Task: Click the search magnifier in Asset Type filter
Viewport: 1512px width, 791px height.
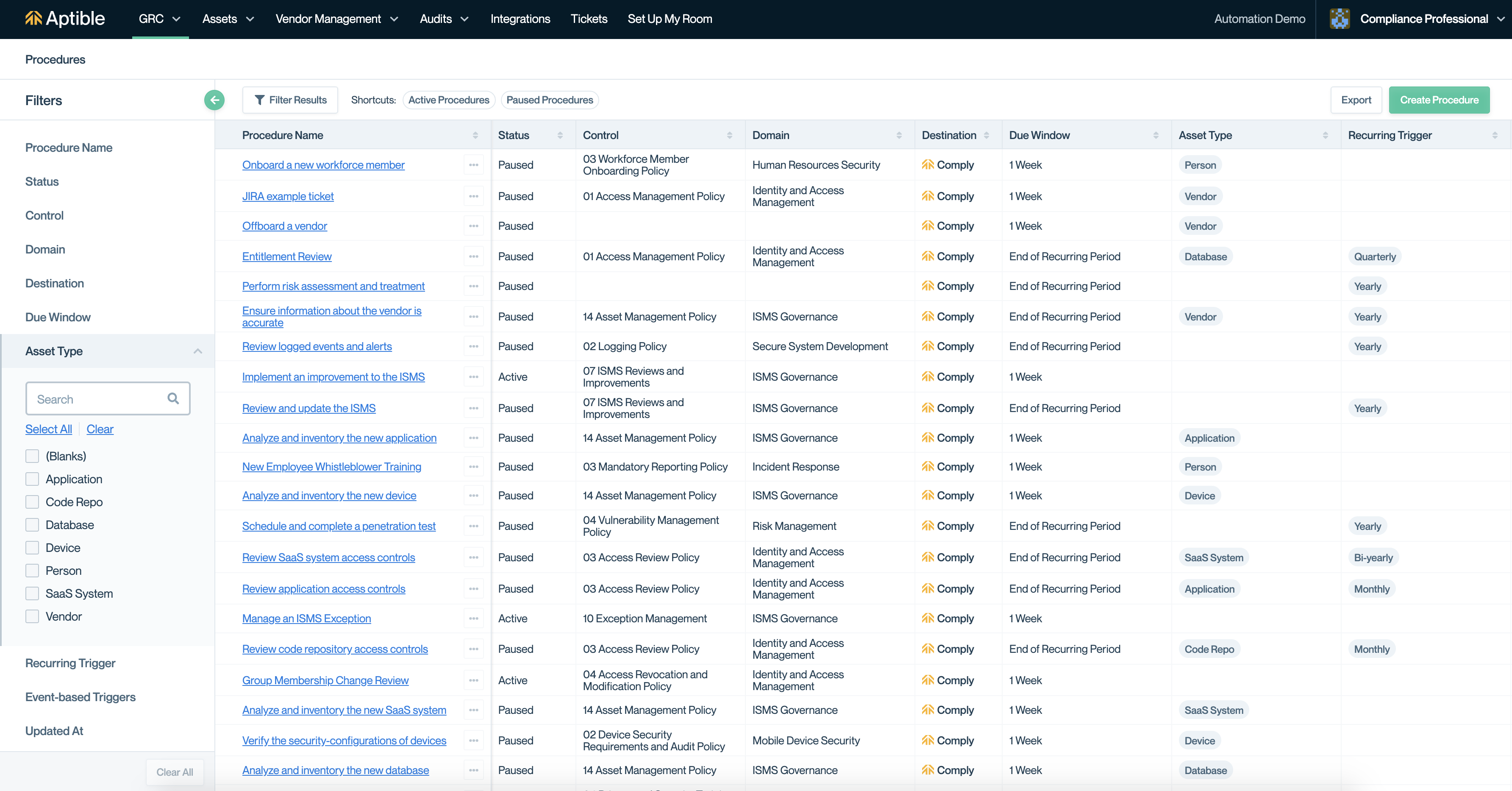Action: click(x=173, y=399)
